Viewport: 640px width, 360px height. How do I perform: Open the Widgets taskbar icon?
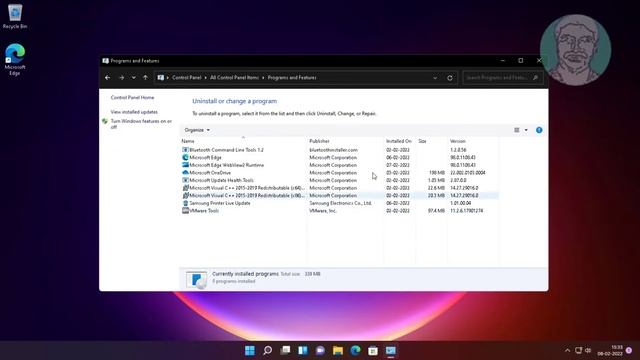pyautogui.click(x=303, y=350)
